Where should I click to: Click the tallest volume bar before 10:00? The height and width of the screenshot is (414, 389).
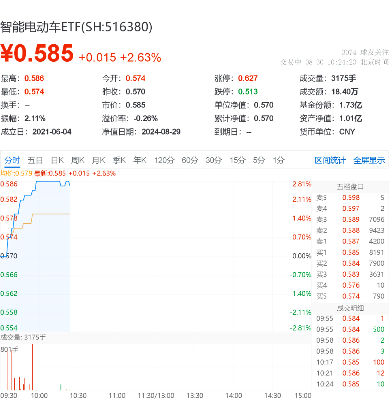[x=32, y=367]
